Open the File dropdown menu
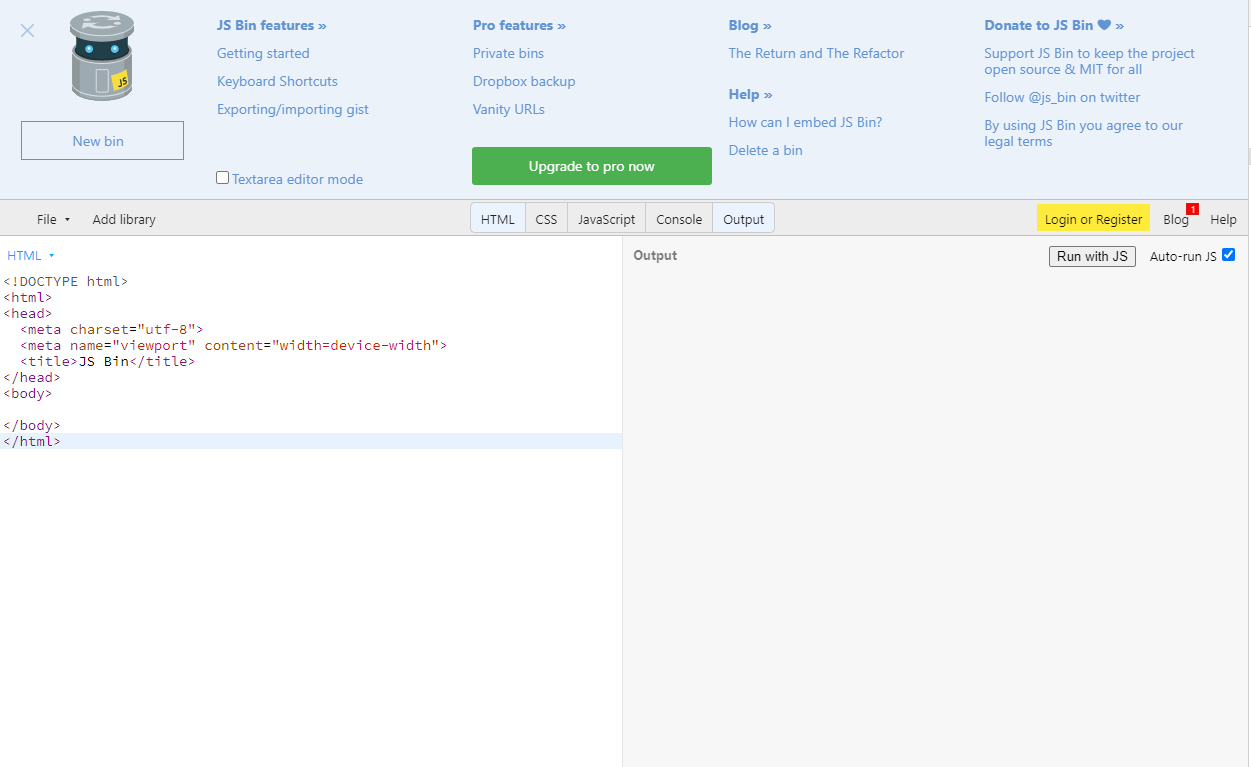The width and height of the screenshot is (1251, 767). pos(53,219)
